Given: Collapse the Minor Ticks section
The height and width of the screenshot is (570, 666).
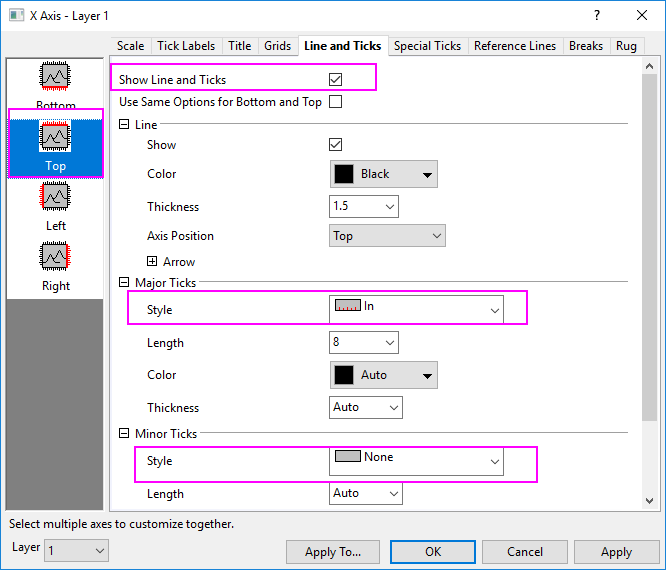Looking at the screenshot, I should tap(124, 434).
